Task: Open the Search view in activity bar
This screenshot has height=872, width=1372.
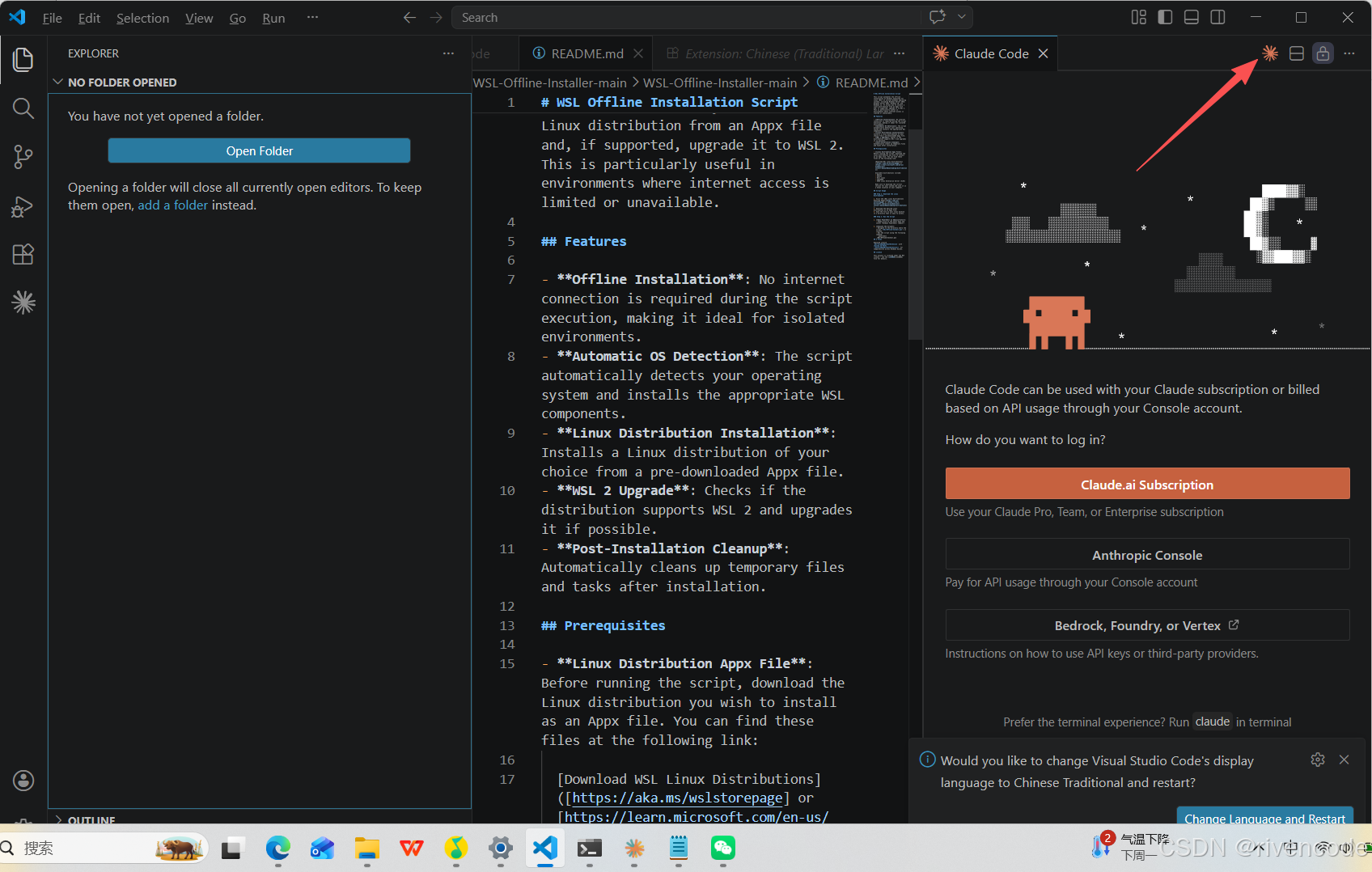Action: pos(23,108)
